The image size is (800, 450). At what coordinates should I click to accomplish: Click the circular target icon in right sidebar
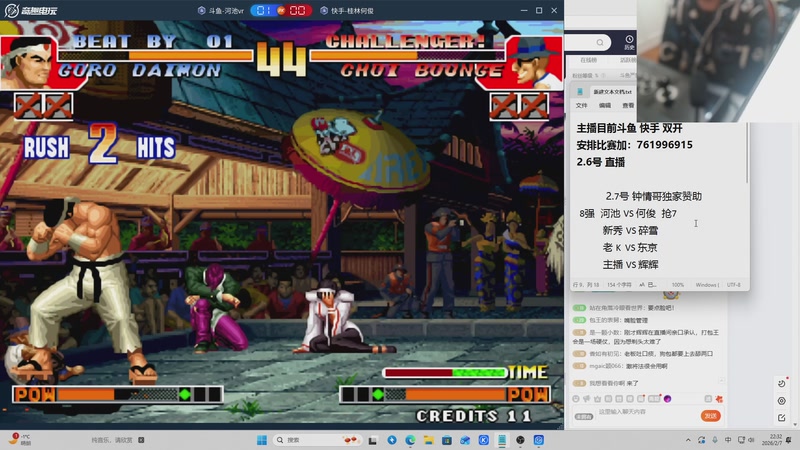782,401
